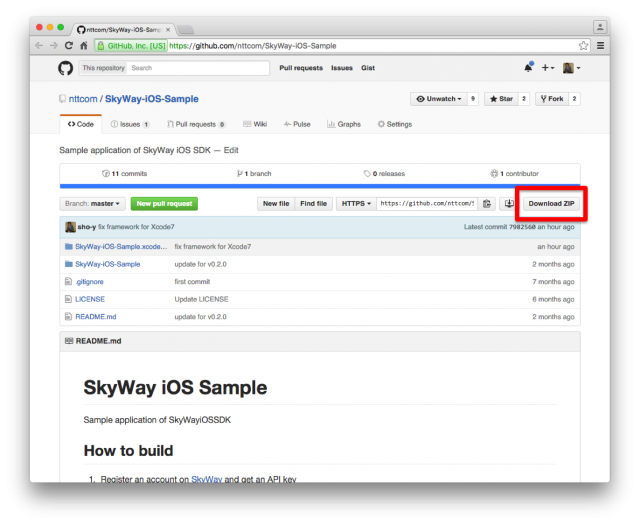The width and height of the screenshot is (640, 525).
Task: Bookmark this page with the star icon
Action: coord(583,45)
